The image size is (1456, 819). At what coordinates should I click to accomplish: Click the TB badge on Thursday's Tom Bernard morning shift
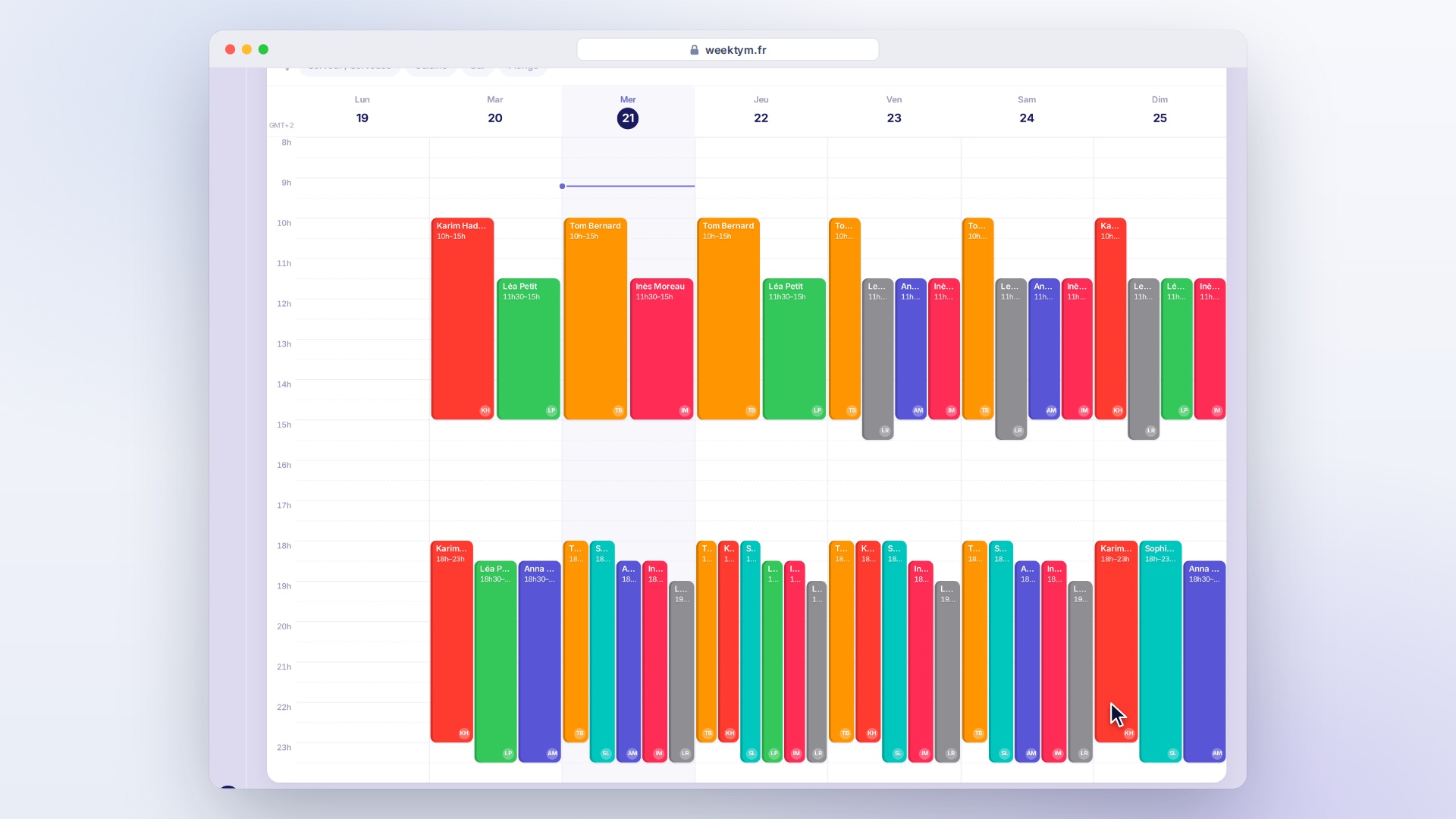click(751, 410)
